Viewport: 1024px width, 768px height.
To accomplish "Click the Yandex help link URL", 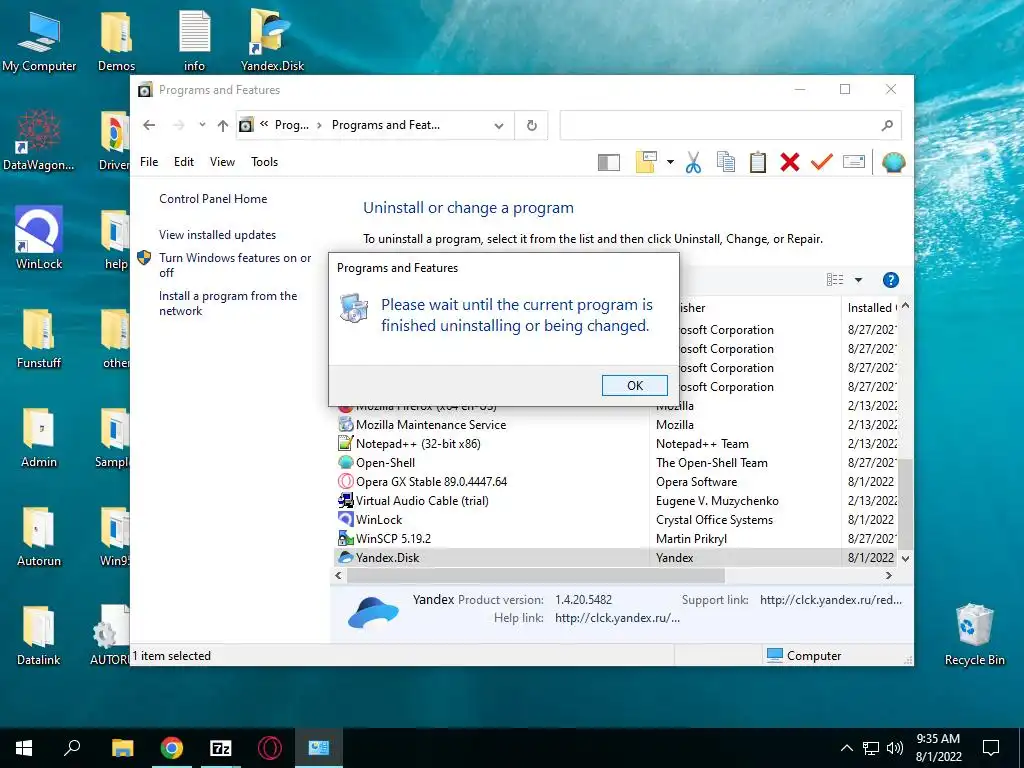I will [x=617, y=618].
